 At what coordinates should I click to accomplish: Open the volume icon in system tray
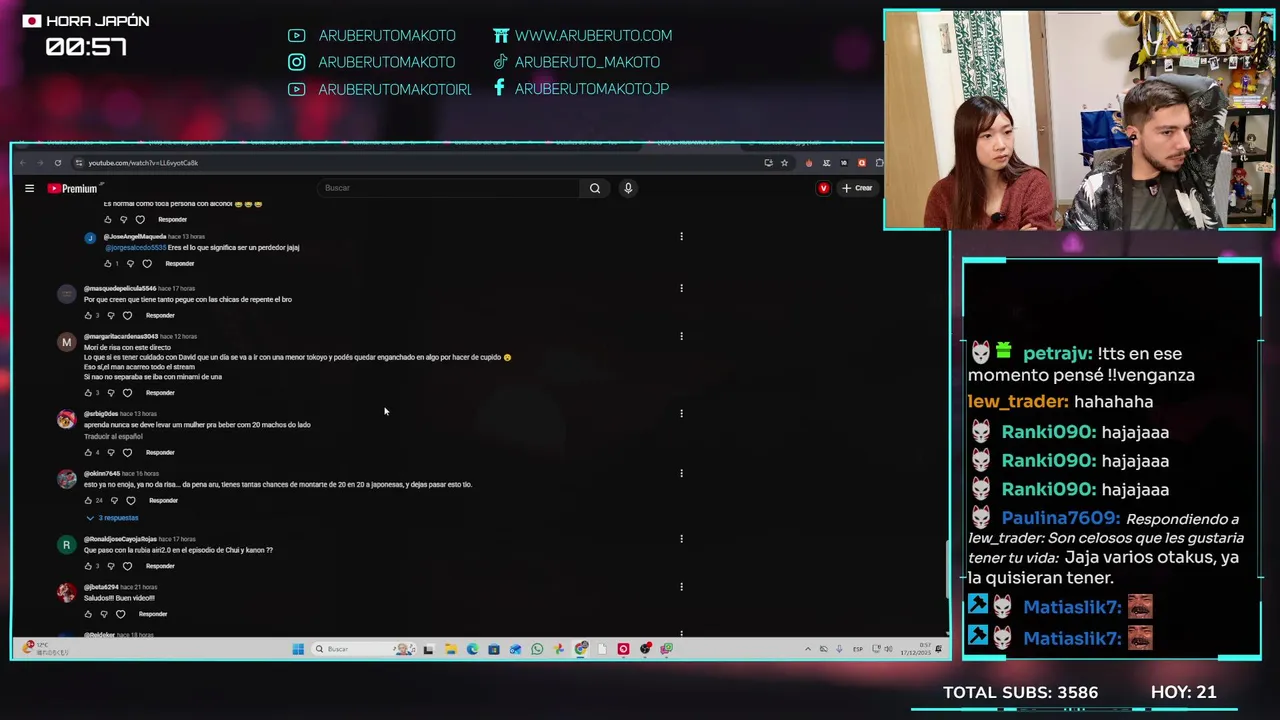click(x=889, y=649)
